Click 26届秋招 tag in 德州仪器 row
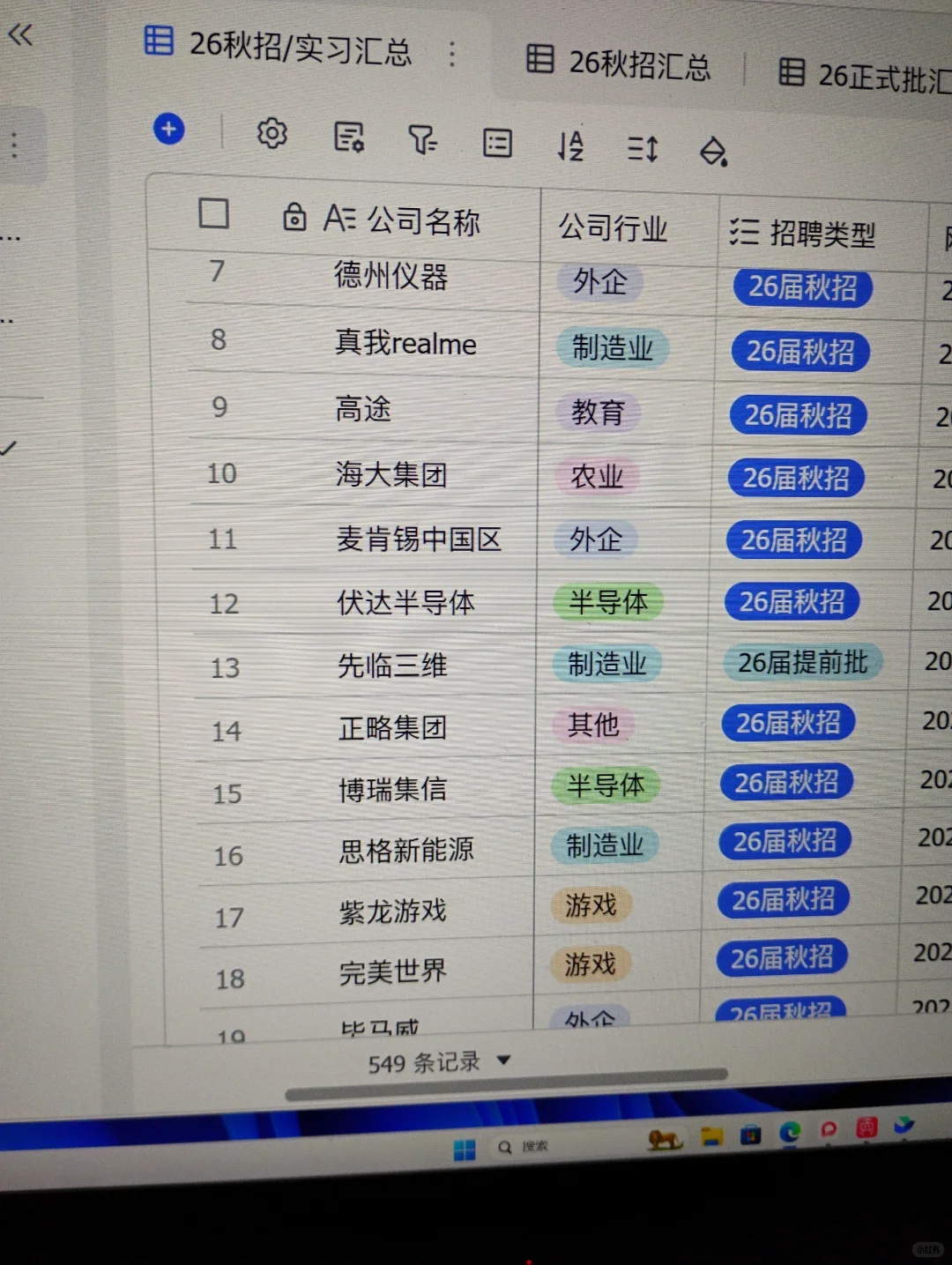Screen dimensions: 952x1265 803,287
